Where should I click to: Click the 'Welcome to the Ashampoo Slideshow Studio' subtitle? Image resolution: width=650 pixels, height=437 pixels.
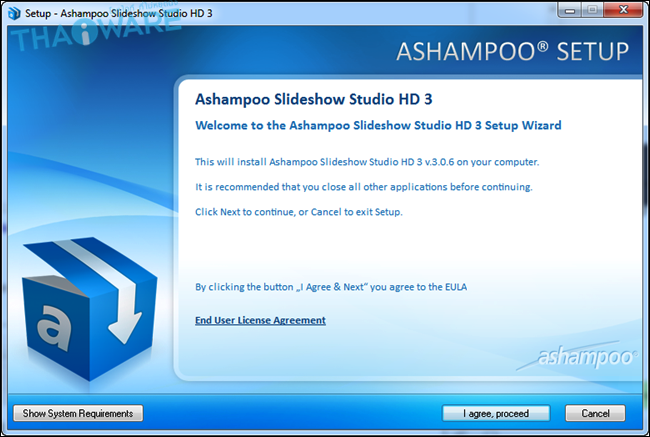point(378,125)
